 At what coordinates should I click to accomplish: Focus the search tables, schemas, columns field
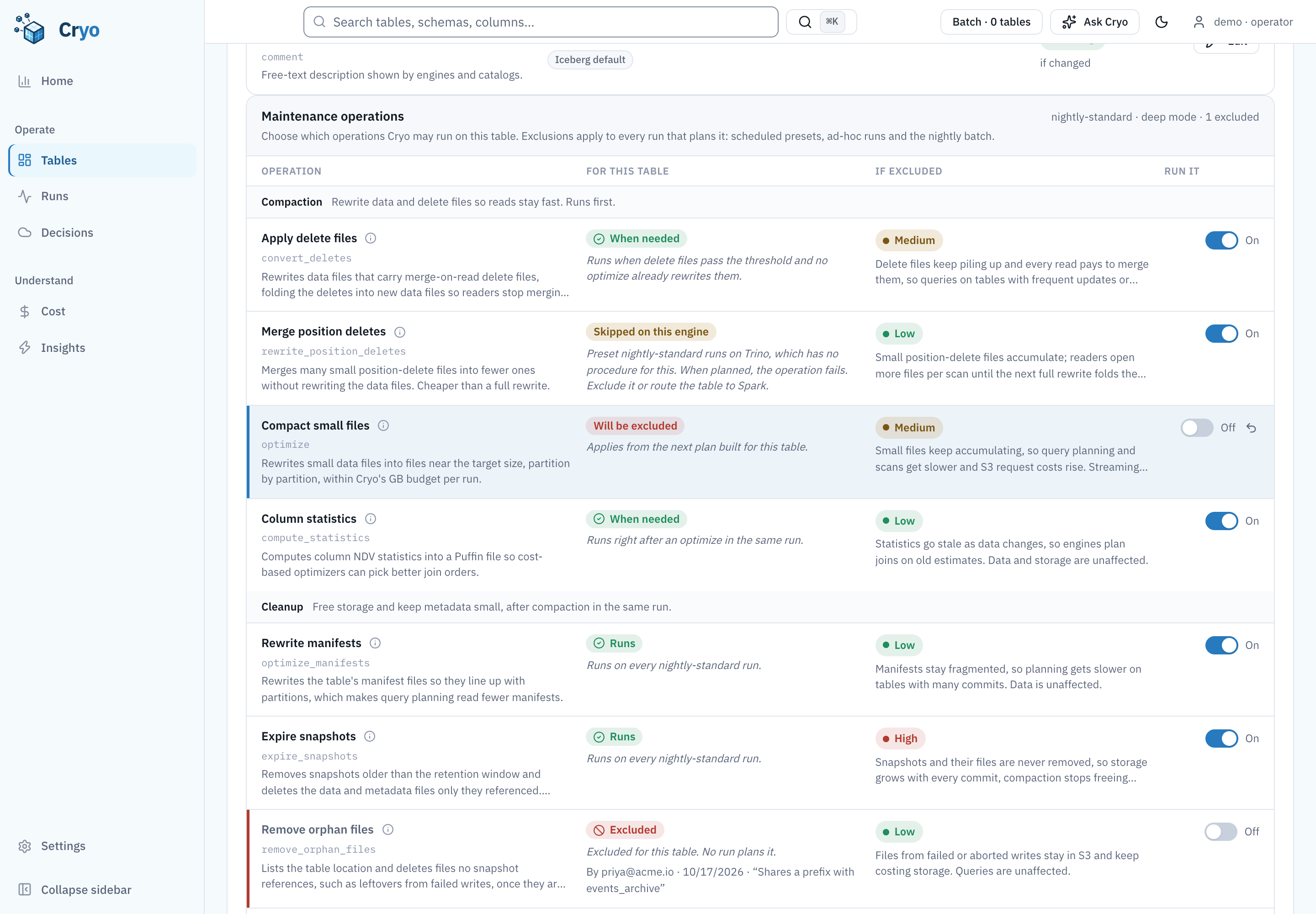tap(541, 22)
